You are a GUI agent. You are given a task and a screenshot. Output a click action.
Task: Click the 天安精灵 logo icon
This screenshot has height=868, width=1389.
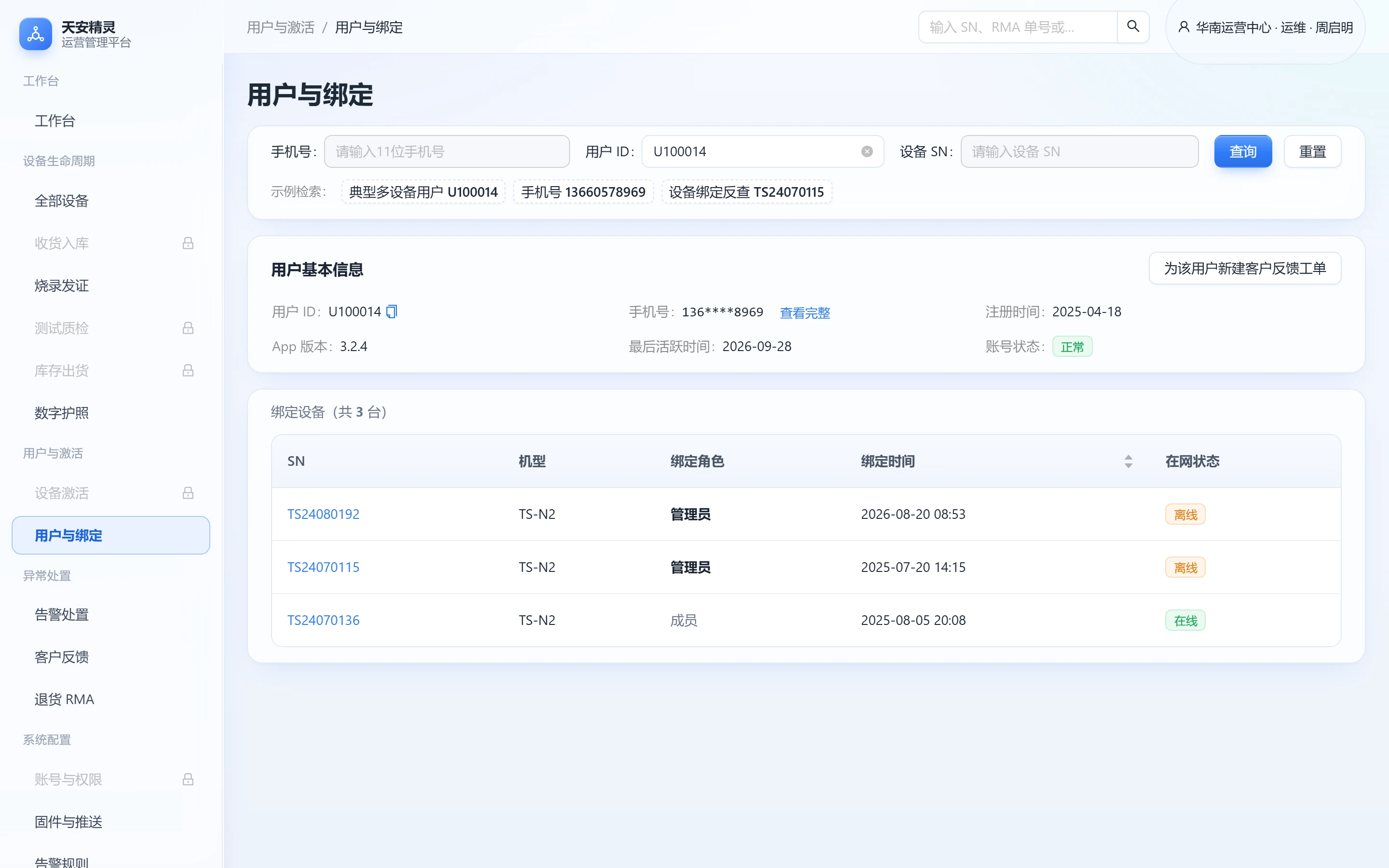coord(36,34)
